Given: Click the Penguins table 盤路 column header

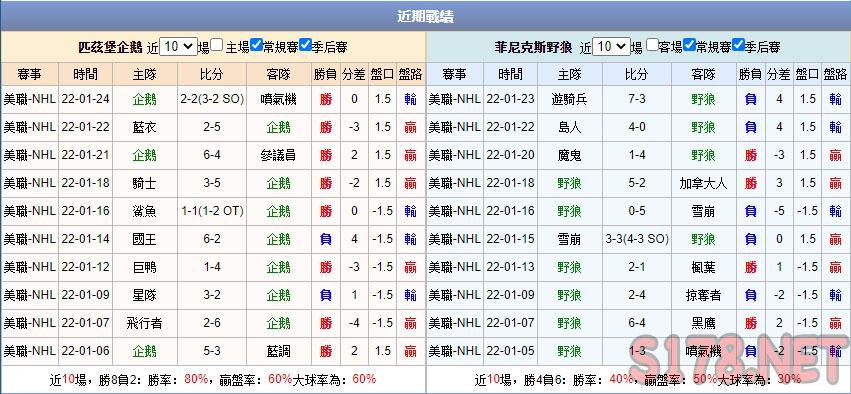Looking at the screenshot, I should click(410, 74).
